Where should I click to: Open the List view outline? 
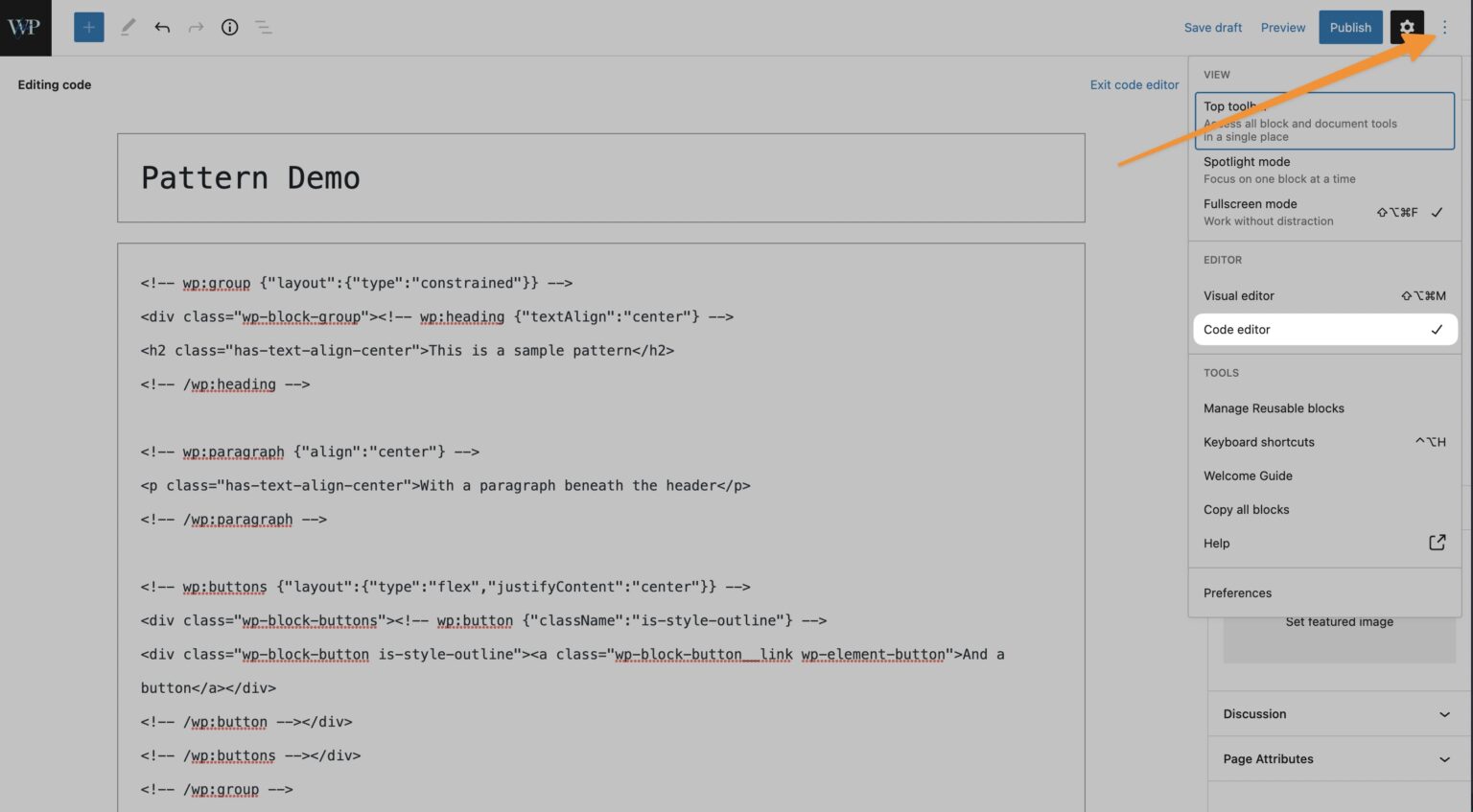click(263, 27)
